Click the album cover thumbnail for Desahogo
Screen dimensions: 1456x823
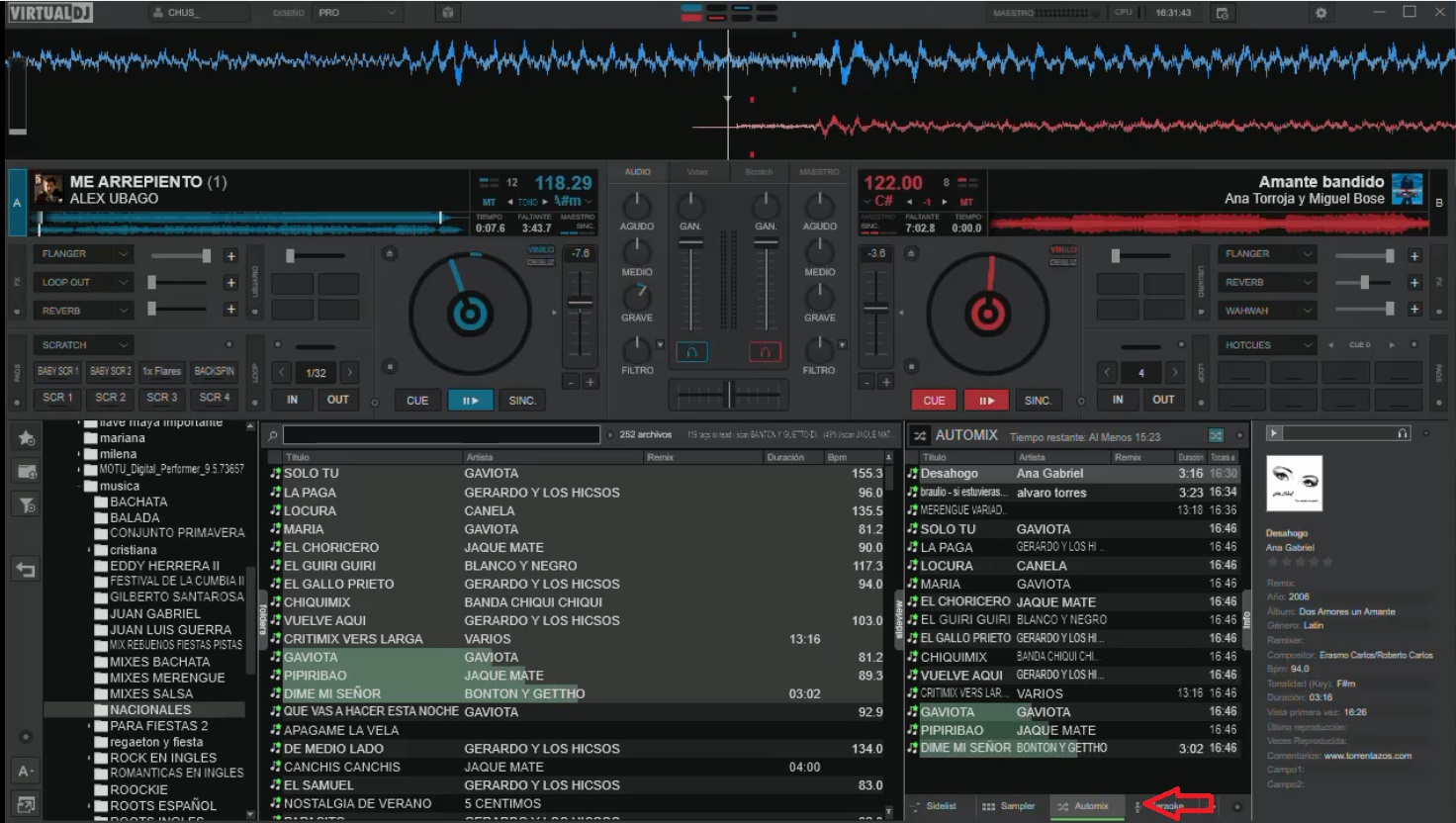[1294, 484]
